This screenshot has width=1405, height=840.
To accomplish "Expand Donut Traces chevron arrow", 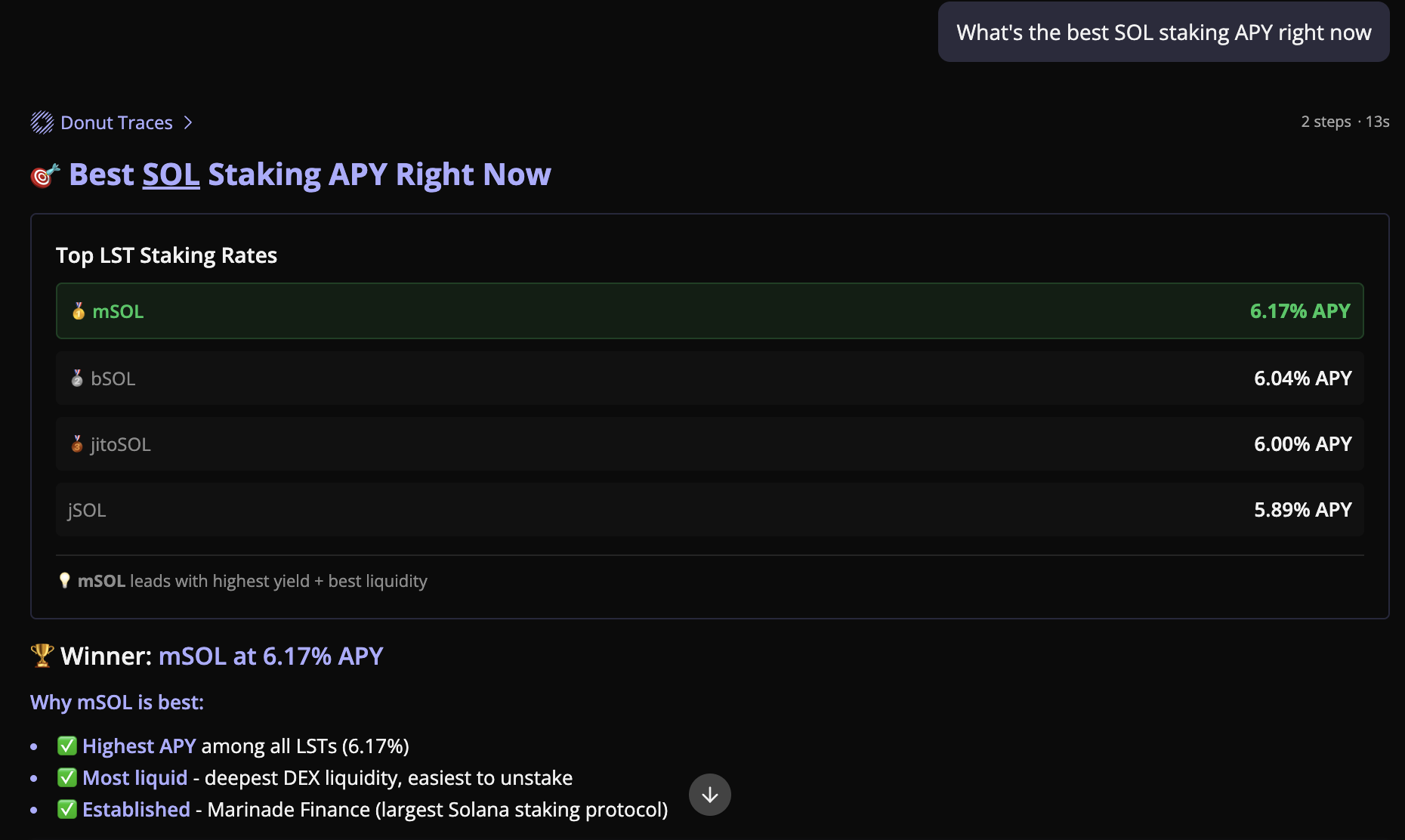I will tap(188, 122).
